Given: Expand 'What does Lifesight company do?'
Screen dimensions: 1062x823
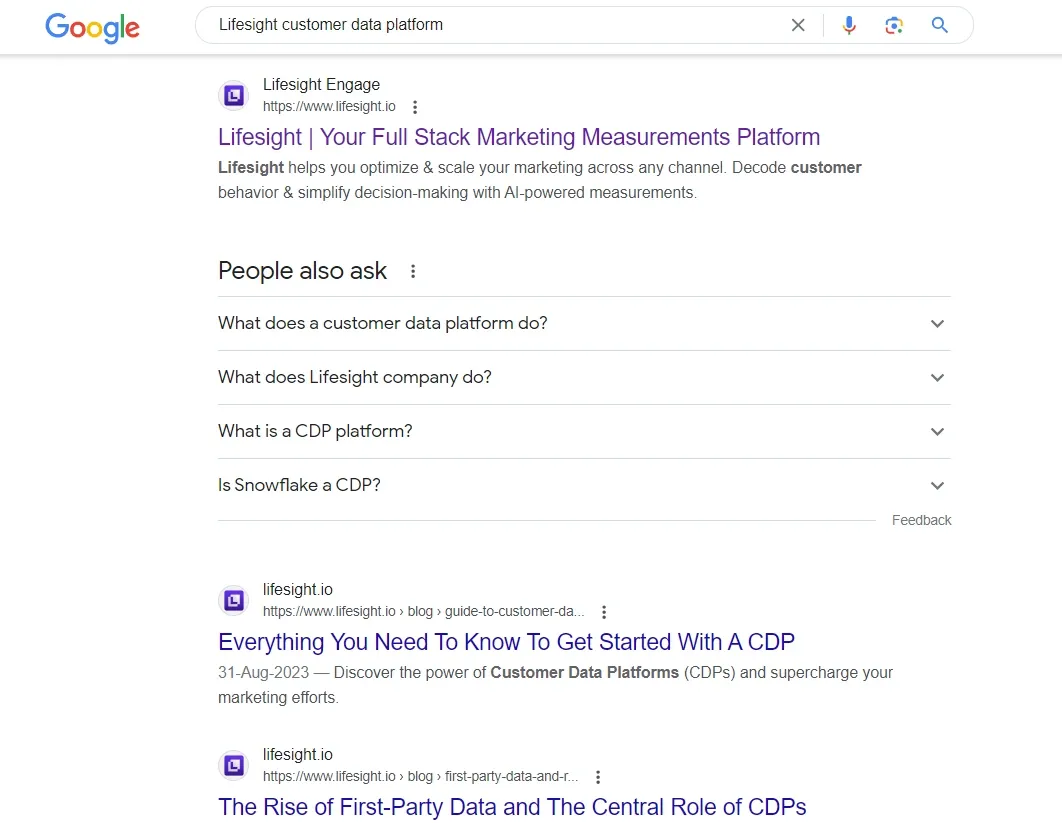Looking at the screenshot, I should (584, 377).
